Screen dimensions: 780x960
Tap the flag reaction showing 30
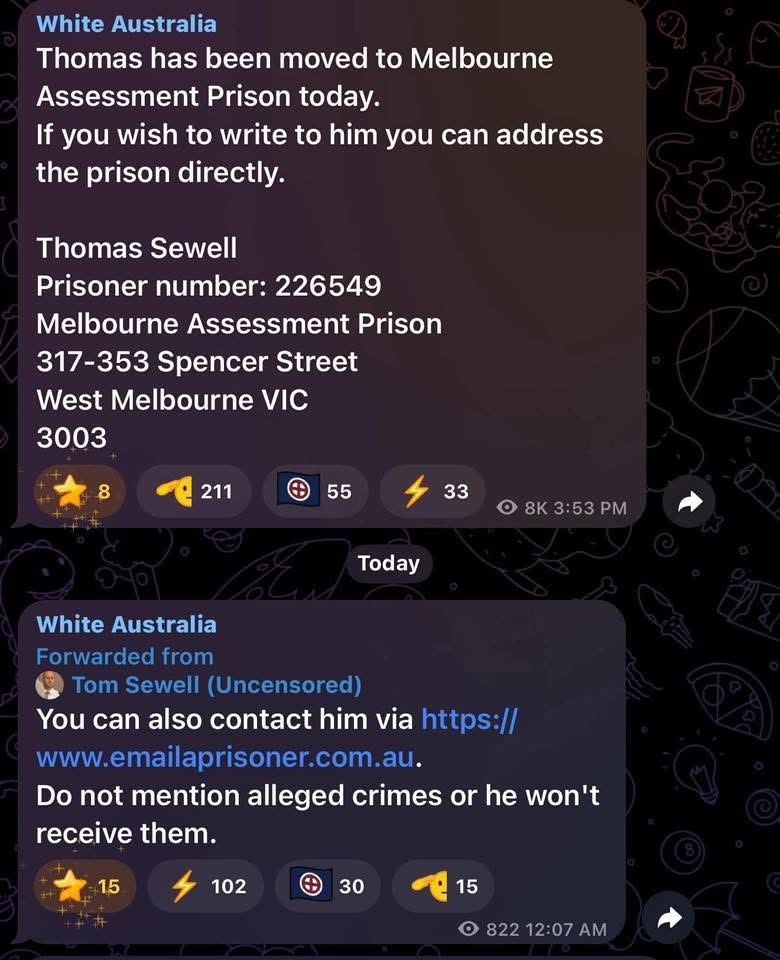[x=328, y=886]
